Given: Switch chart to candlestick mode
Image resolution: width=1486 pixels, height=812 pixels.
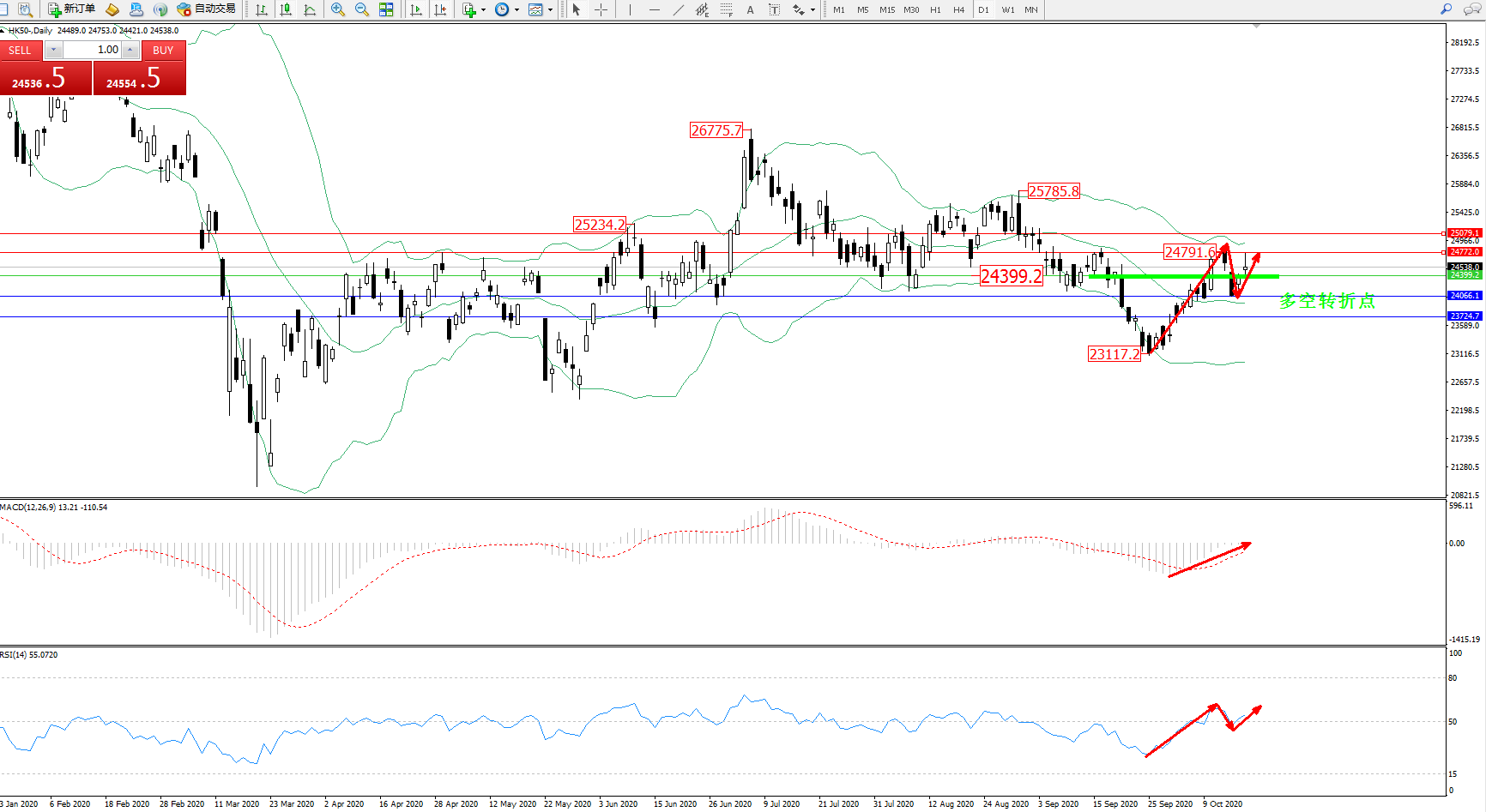Looking at the screenshot, I should point(286,9).
